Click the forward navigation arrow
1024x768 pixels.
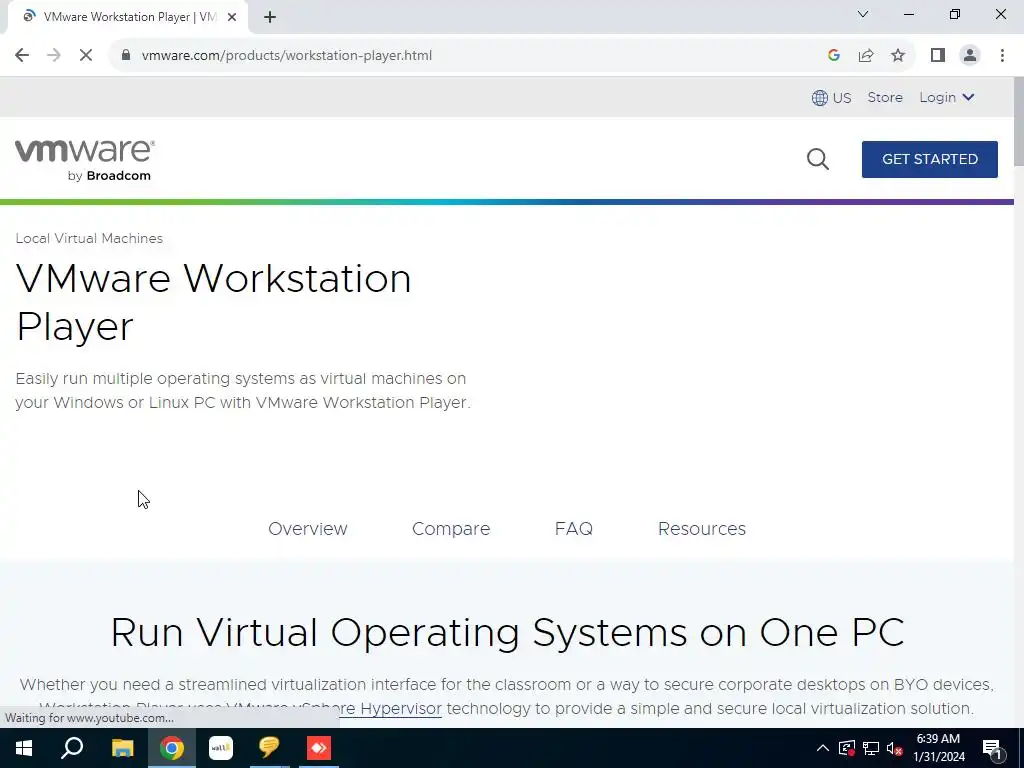point(54,56)
